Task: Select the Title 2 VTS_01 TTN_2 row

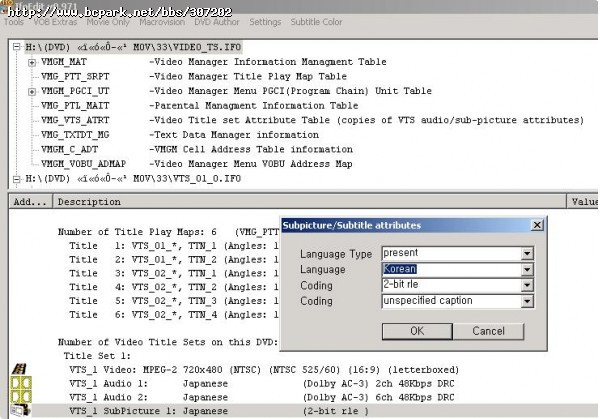Action: point(174,259)
